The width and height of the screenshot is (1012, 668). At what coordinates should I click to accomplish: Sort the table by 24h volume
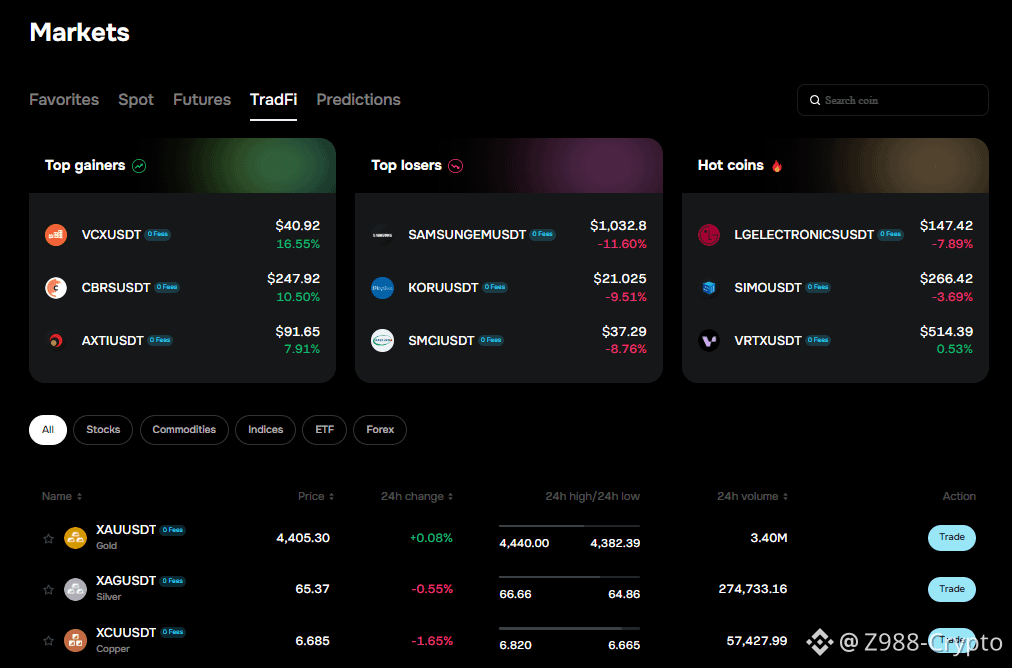tap(753, 496)
